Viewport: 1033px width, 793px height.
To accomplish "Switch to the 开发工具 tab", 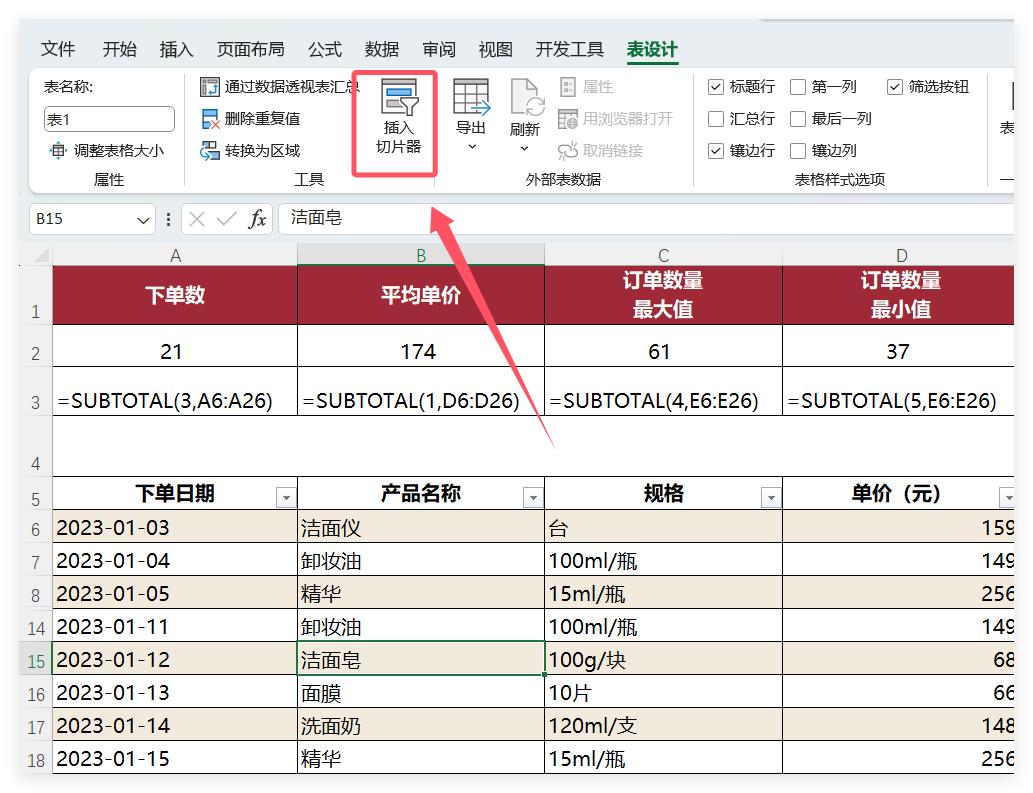I will [570, 49].
